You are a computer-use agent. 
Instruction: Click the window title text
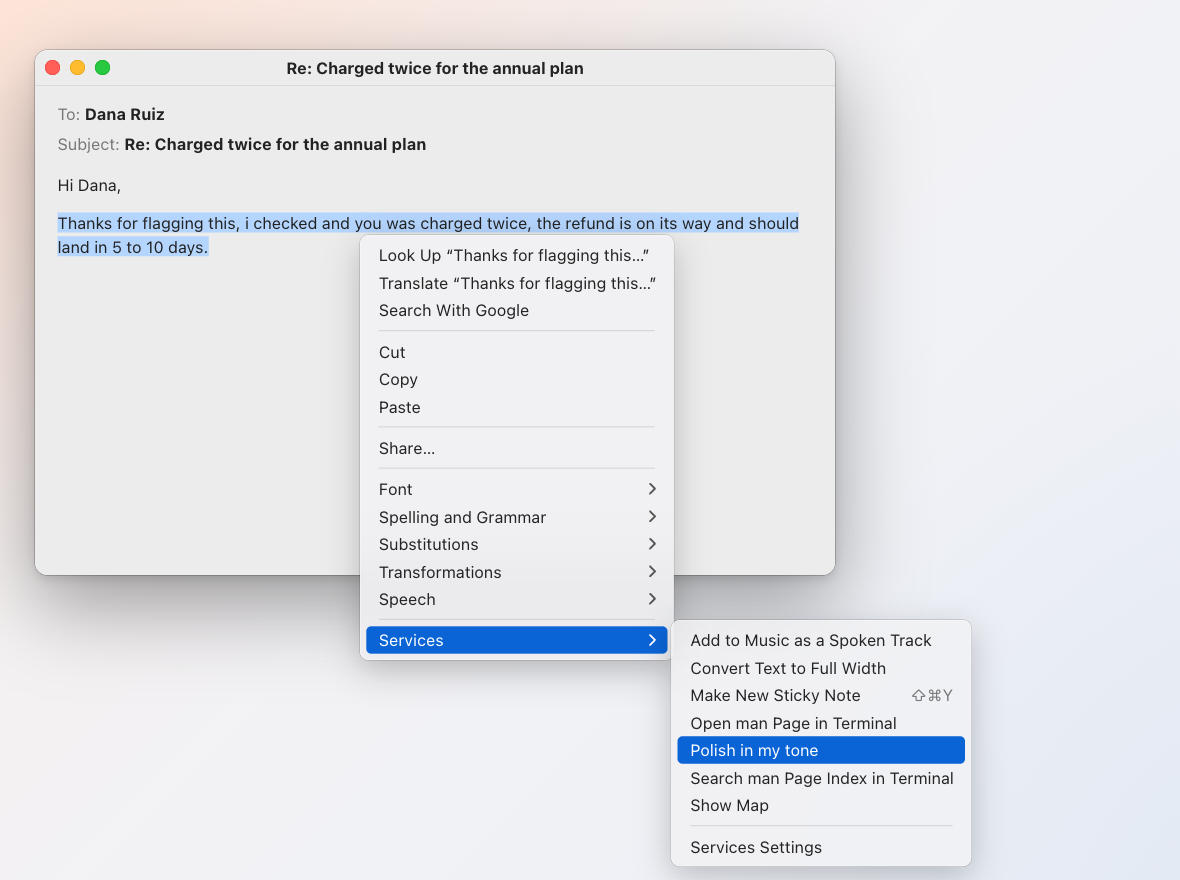(435, 69)
